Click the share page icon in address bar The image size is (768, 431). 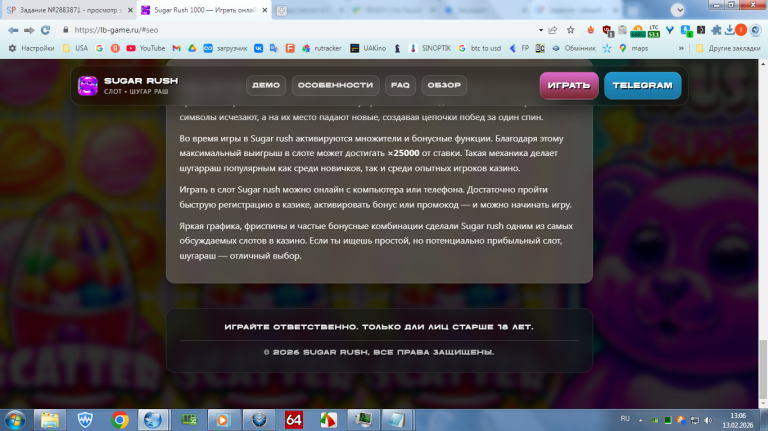pos(553,30)
